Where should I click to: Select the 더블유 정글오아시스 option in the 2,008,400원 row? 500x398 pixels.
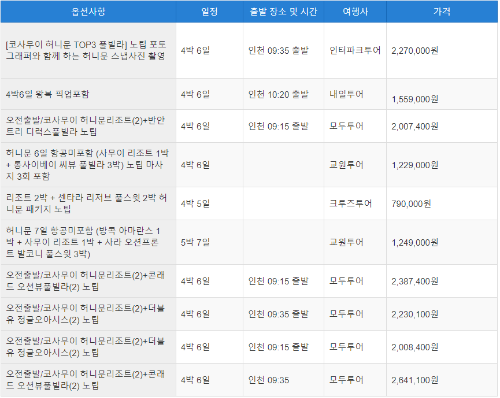85,347
